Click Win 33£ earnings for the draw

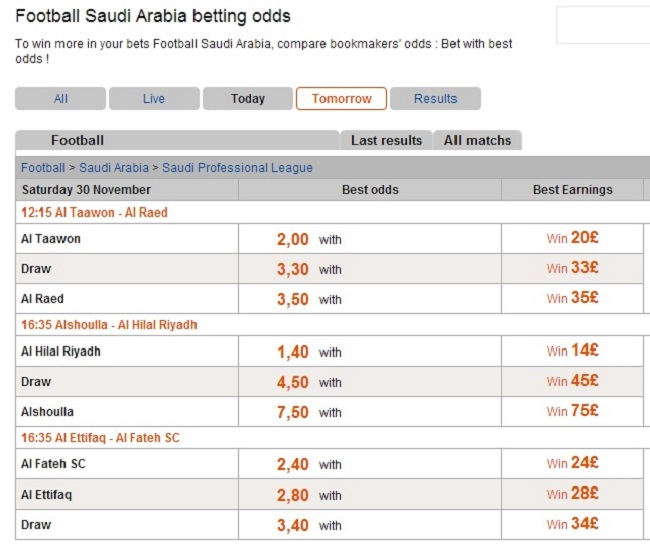tap(572, 268)
